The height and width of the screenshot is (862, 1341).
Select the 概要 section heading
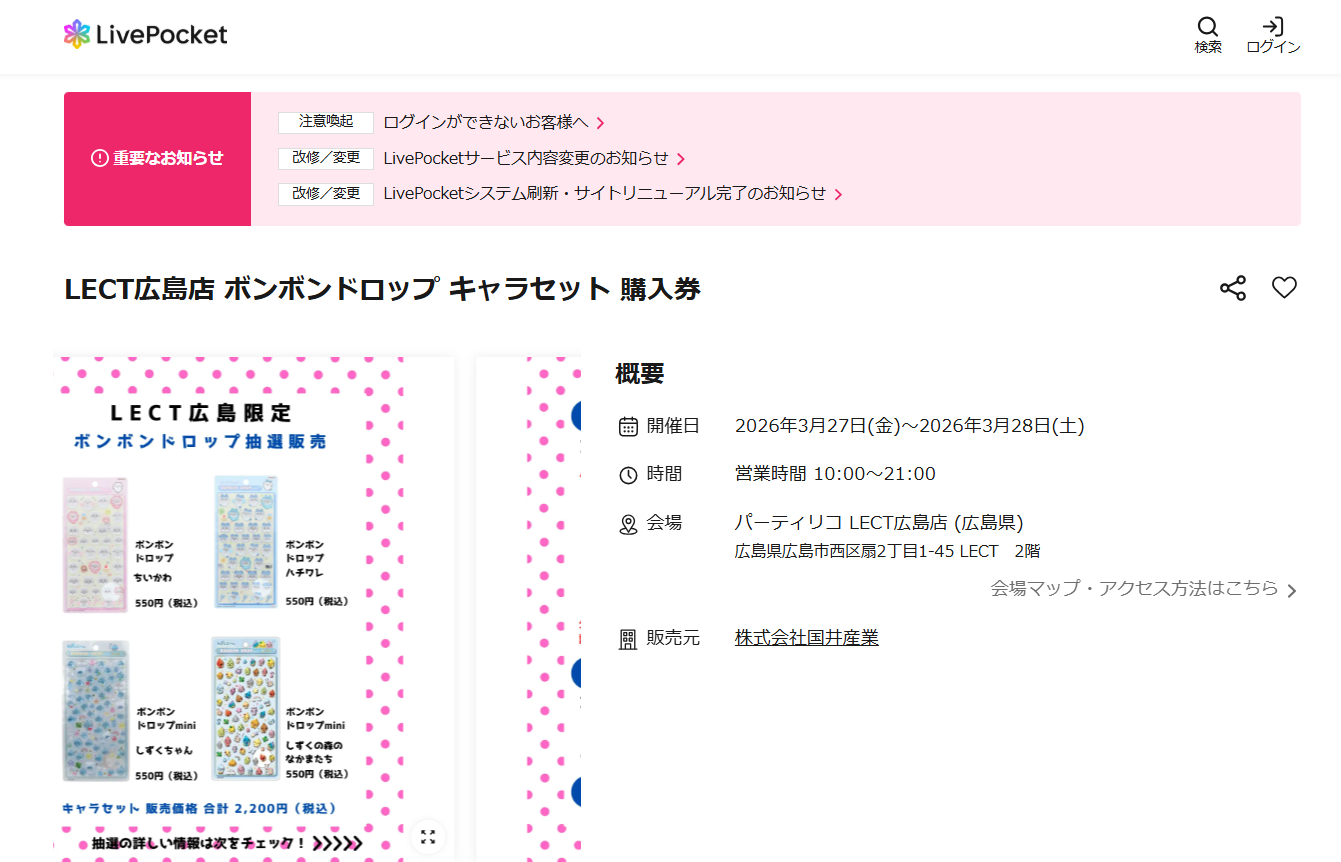[x=639, y=374]
